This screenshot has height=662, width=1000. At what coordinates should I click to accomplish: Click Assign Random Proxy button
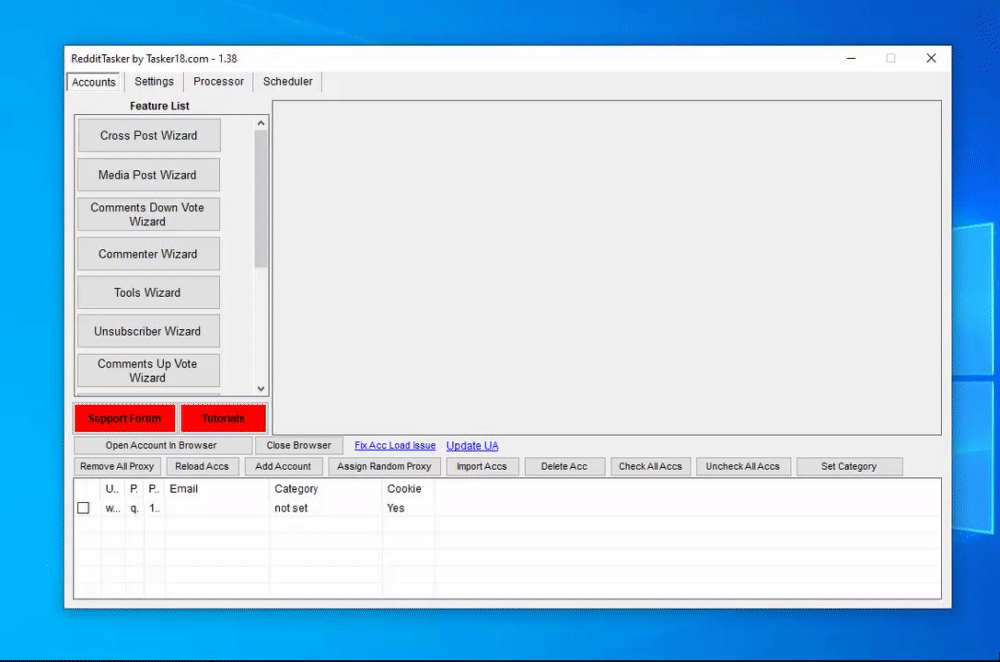(384, 466)
